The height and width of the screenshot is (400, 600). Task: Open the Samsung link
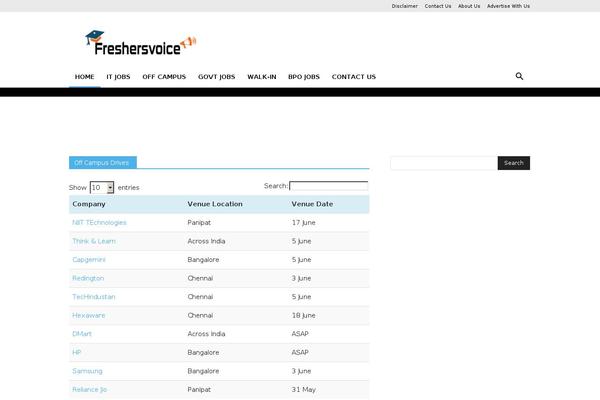pyautogui.click(x=87, y=371)
